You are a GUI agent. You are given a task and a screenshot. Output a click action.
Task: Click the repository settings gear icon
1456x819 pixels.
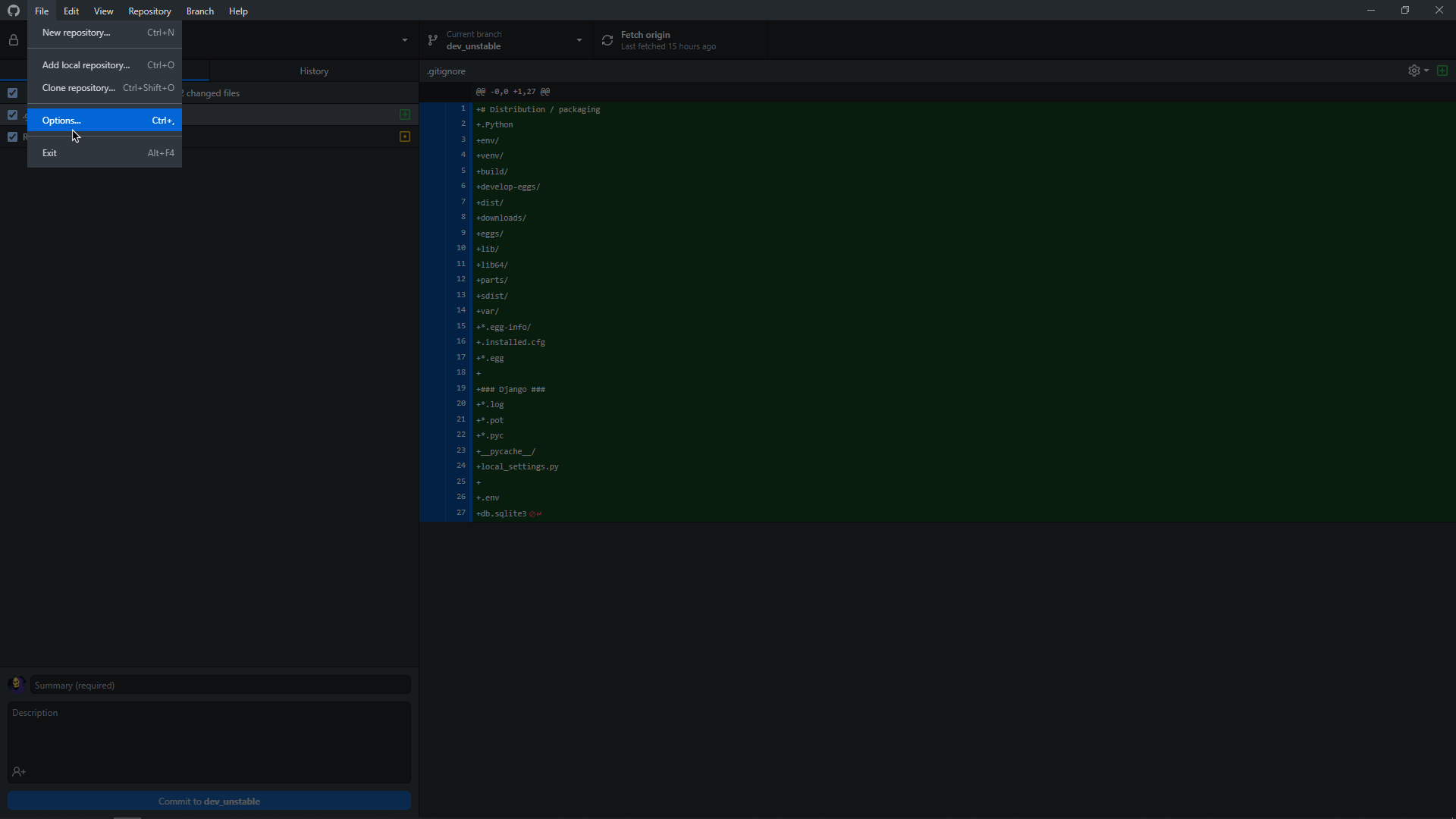point(1414,70)
